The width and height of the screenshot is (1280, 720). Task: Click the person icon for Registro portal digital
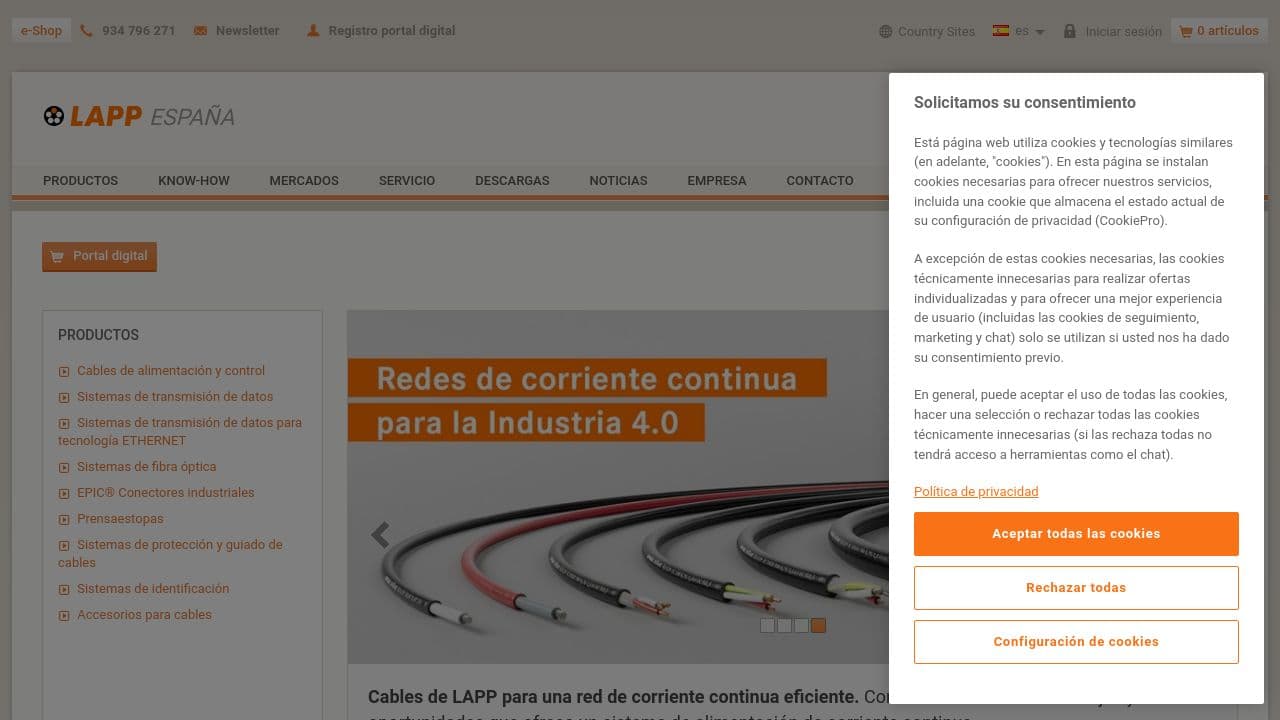click(x=313, y=30)
